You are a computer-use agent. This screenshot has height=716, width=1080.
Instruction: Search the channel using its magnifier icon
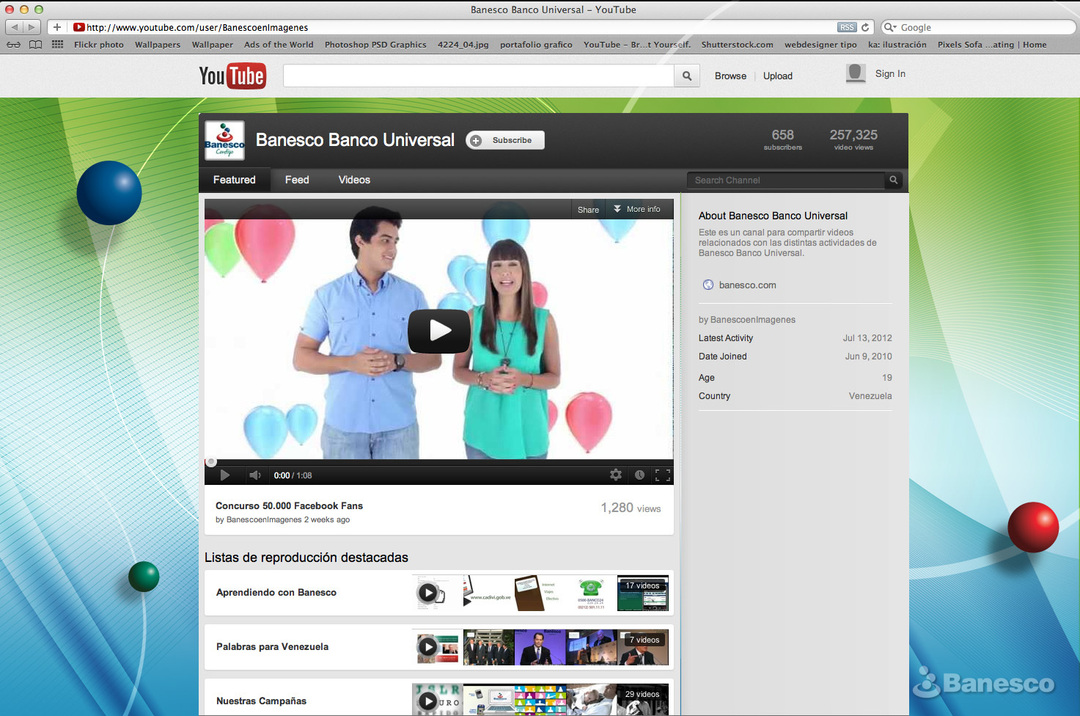point(891,180)
